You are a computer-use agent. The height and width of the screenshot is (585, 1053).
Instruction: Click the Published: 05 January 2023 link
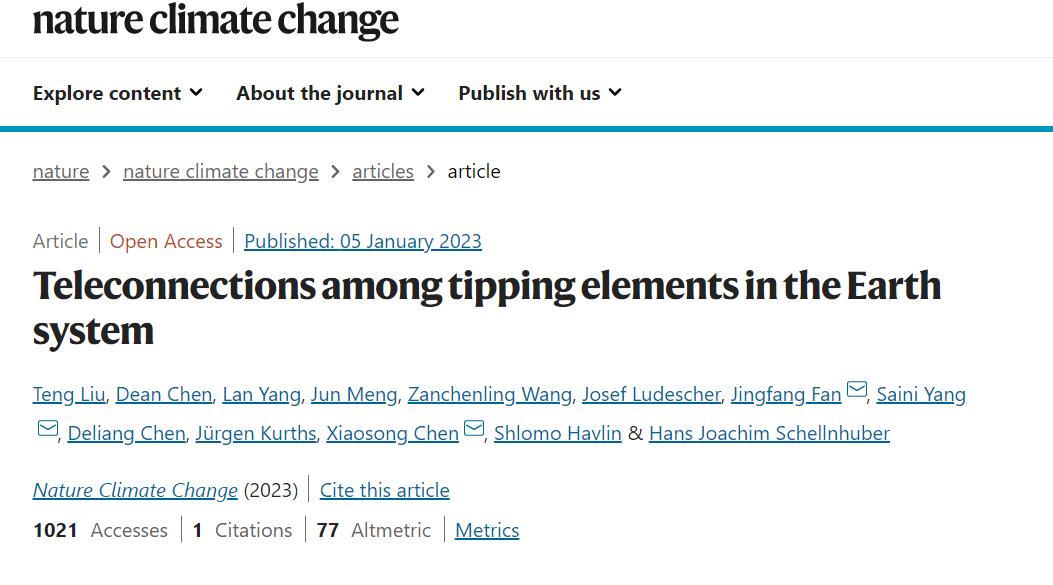click(363, 241)
